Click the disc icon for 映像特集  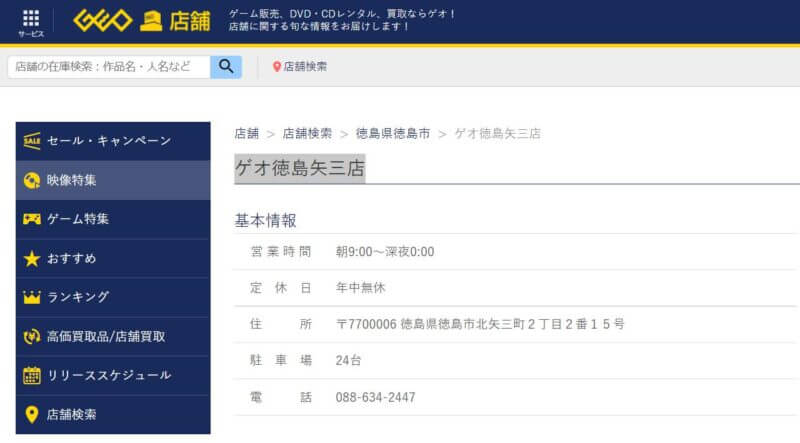[x=32, y=180]
